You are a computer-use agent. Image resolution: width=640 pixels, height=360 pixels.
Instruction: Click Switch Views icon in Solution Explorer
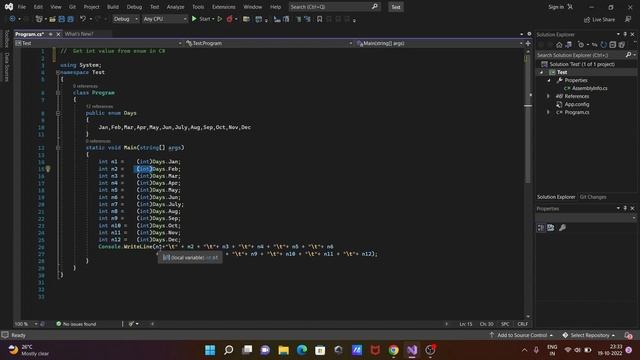[x=568, y=45]
